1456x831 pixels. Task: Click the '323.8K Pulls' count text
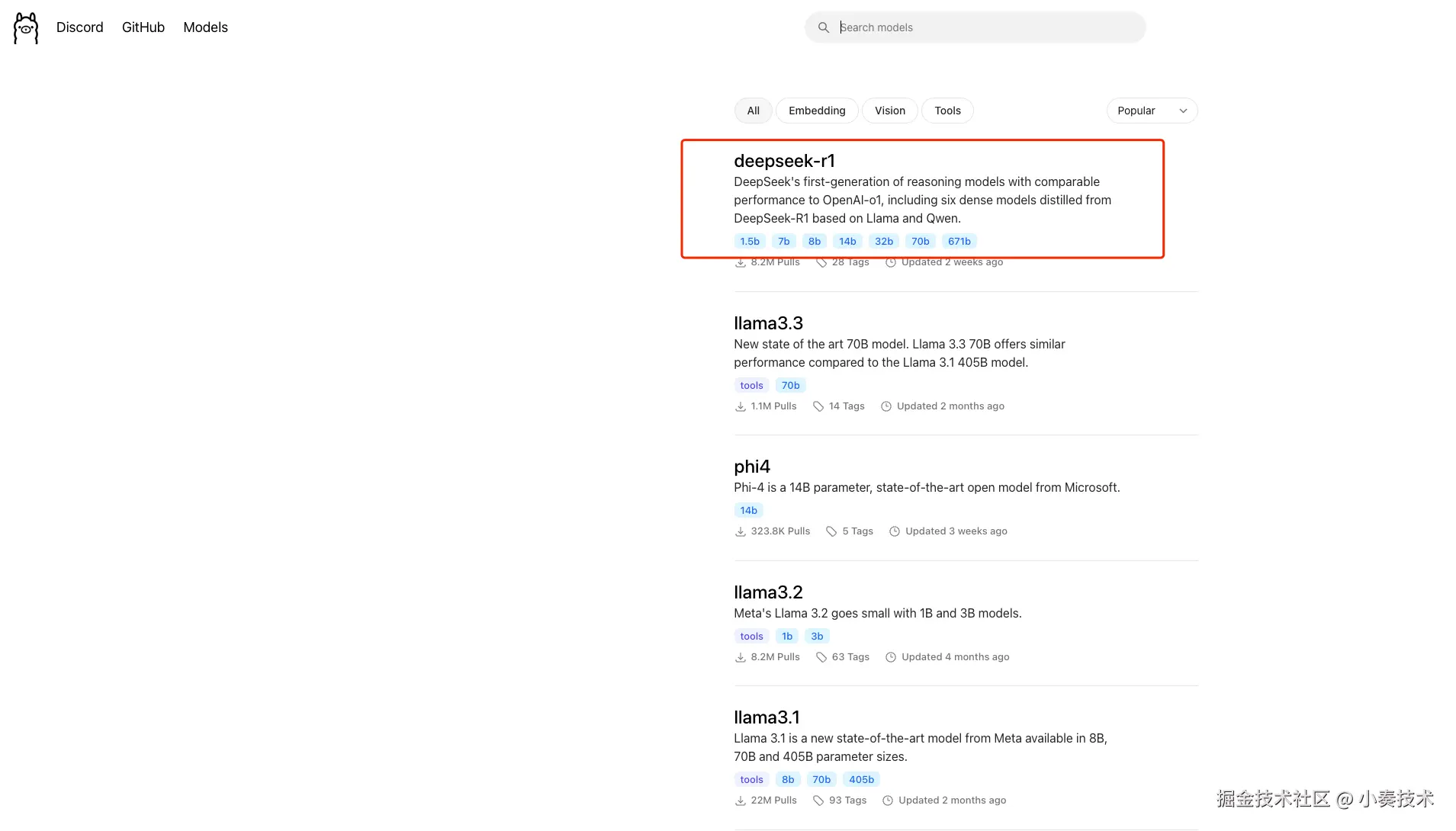pos(780,531)
